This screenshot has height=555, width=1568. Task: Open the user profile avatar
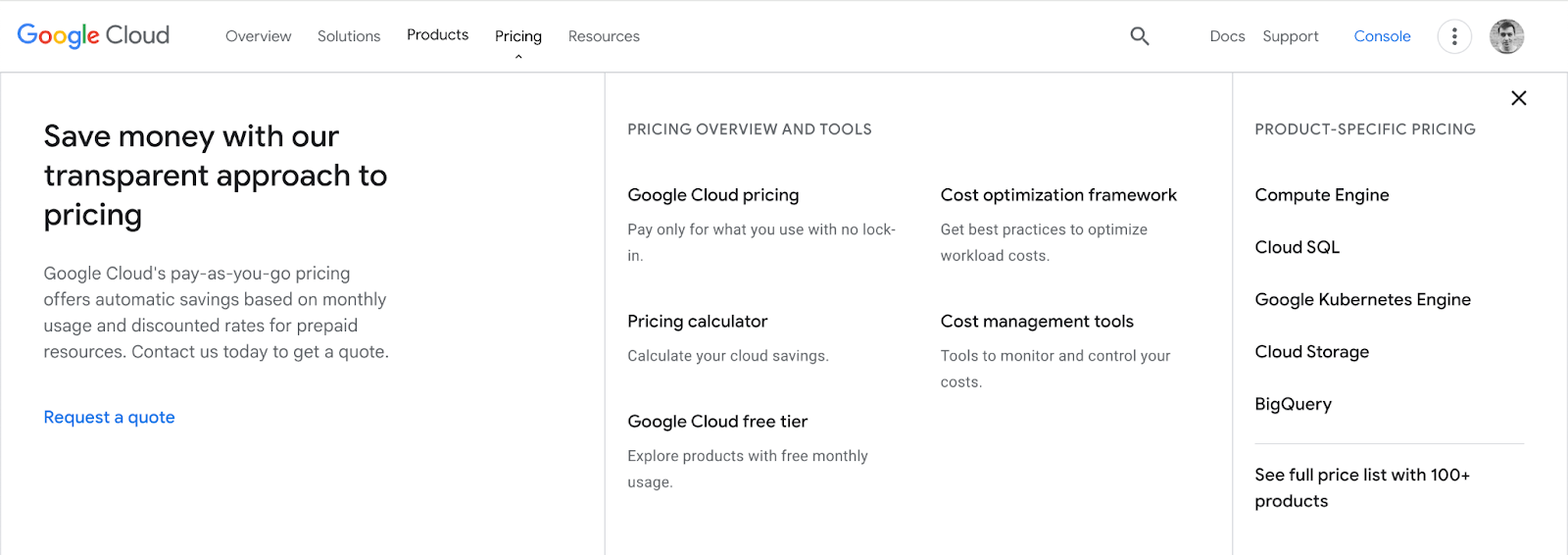(x=1506, y=36)
